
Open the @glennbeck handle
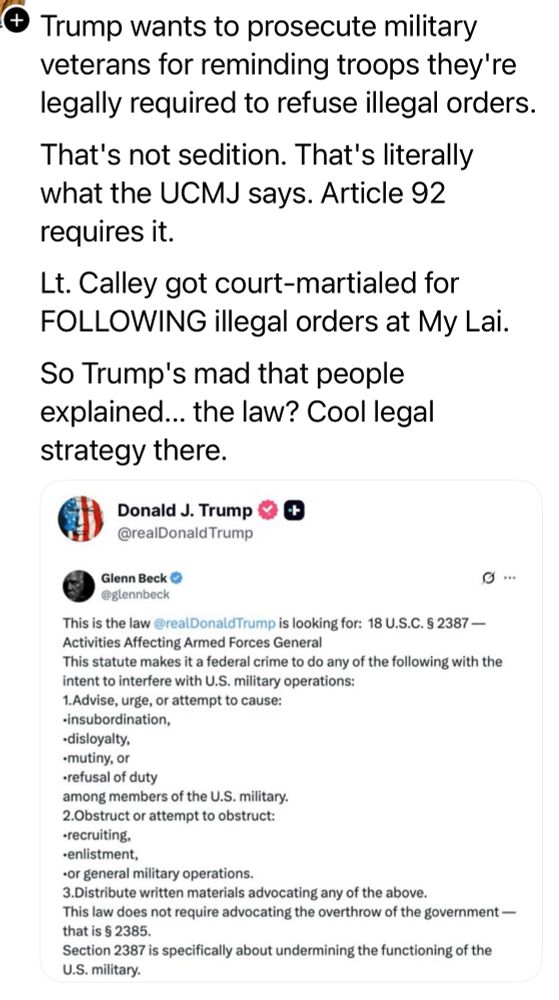pos(135,594)
